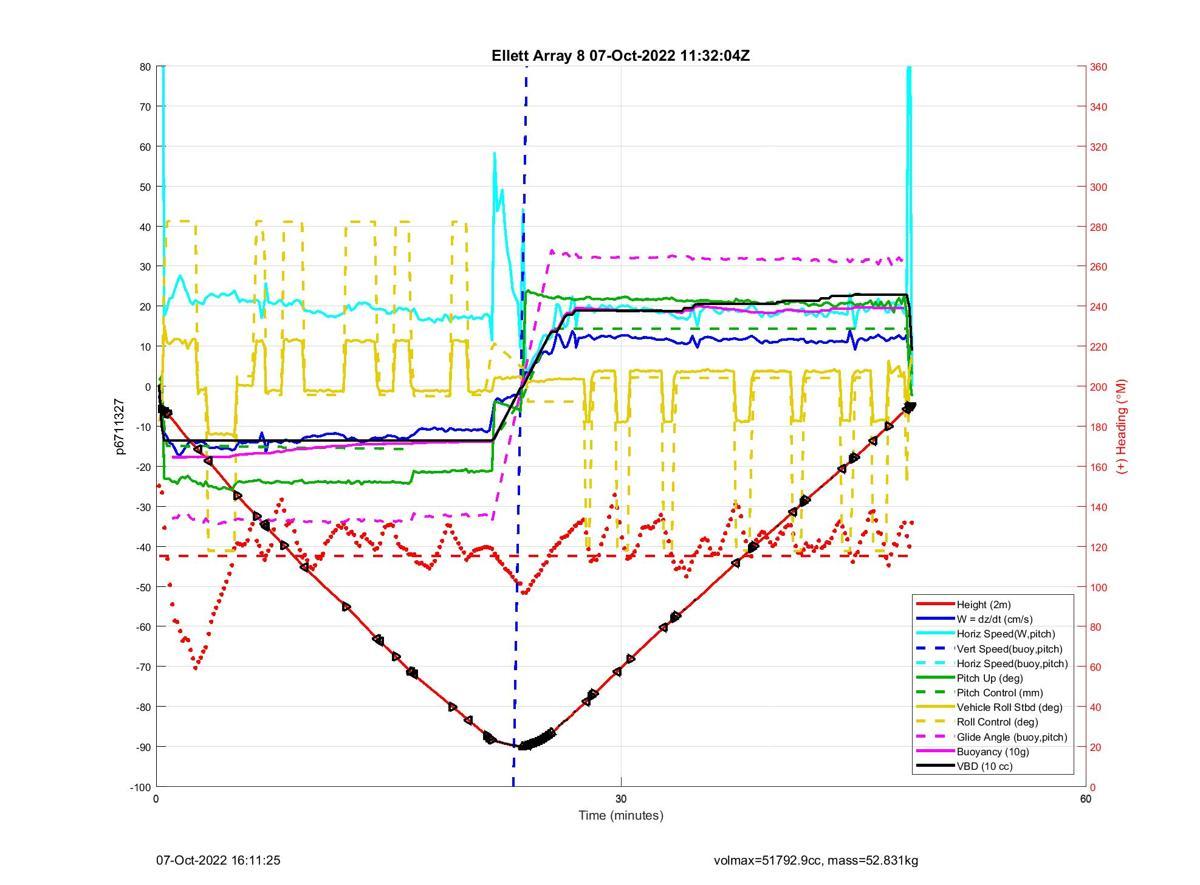The height and width of the screenshot is (885, 1200).
Task: Click the '-30' tick label on the left axis
Action: 142,507
